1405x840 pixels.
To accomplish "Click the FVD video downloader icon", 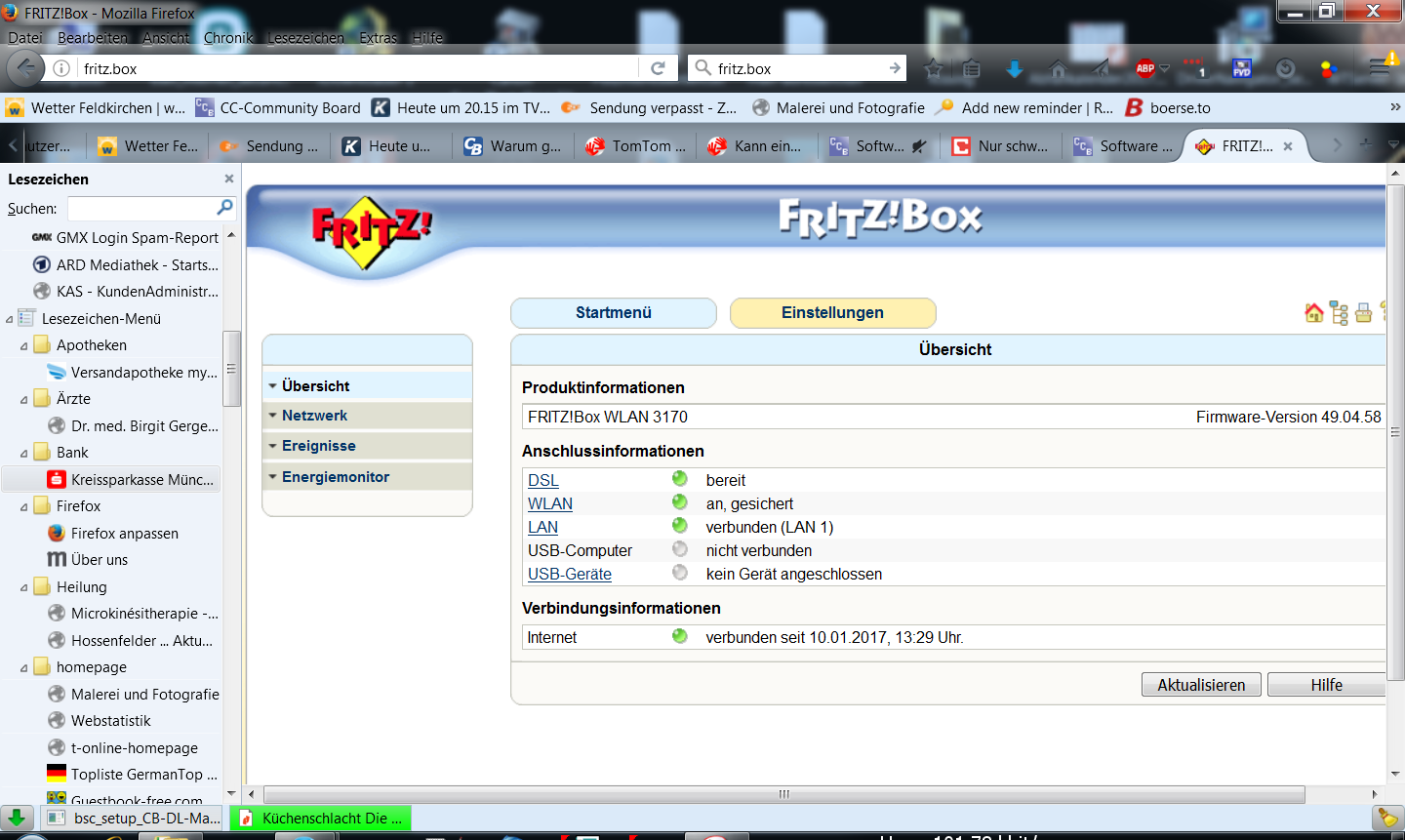I will click(x=1241, y=68).
